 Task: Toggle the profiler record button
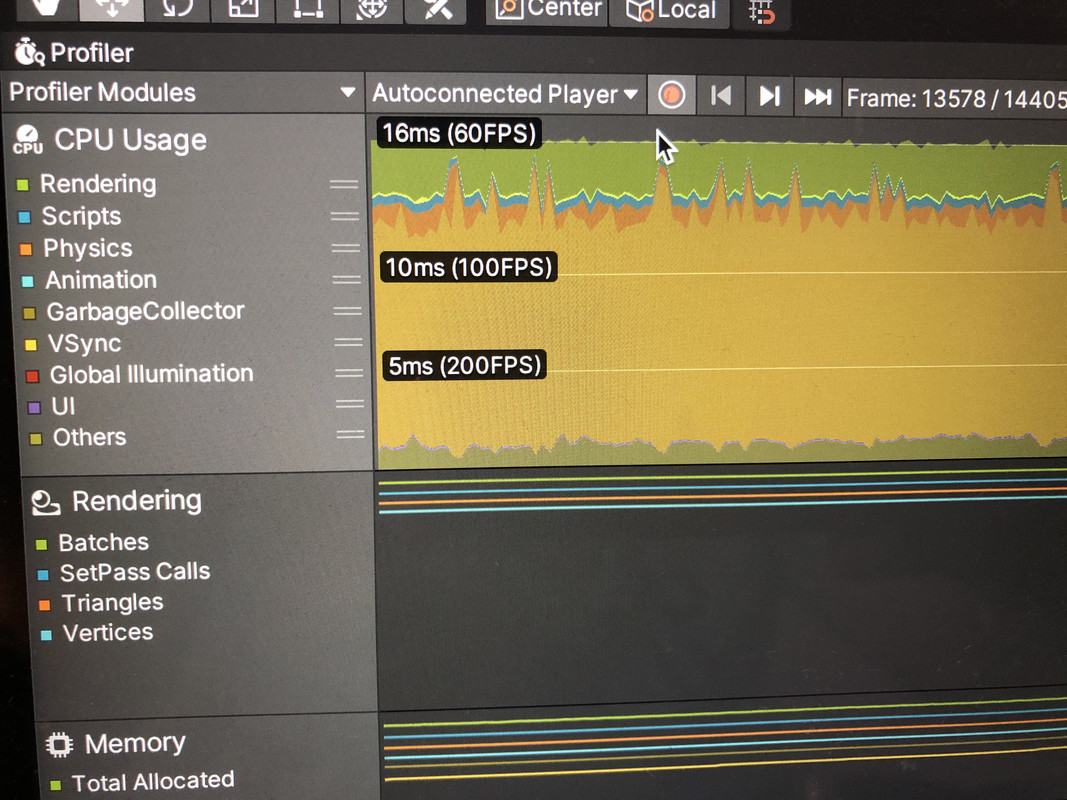pos(671,95)
